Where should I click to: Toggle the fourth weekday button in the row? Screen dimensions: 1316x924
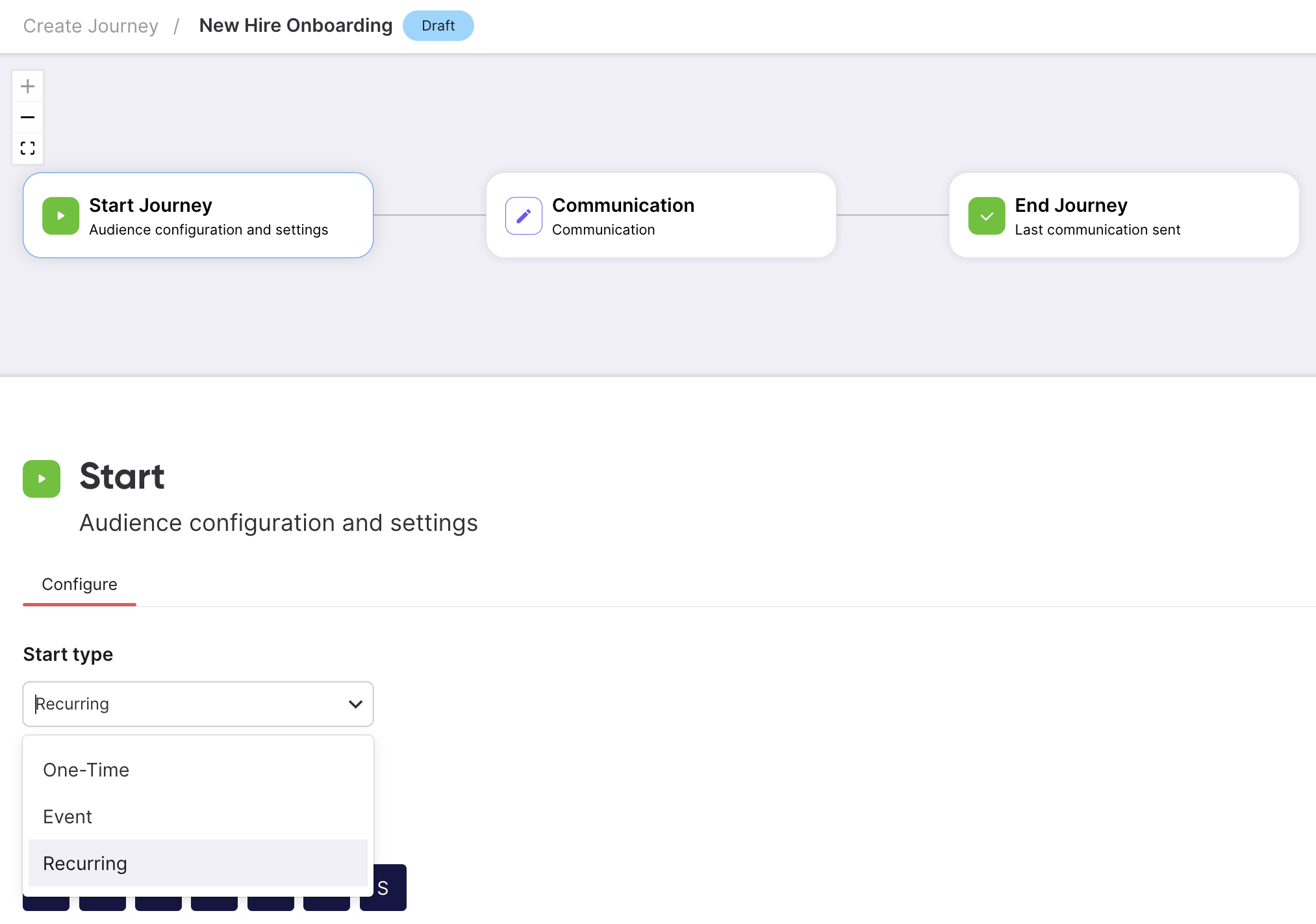coord(214,903)
